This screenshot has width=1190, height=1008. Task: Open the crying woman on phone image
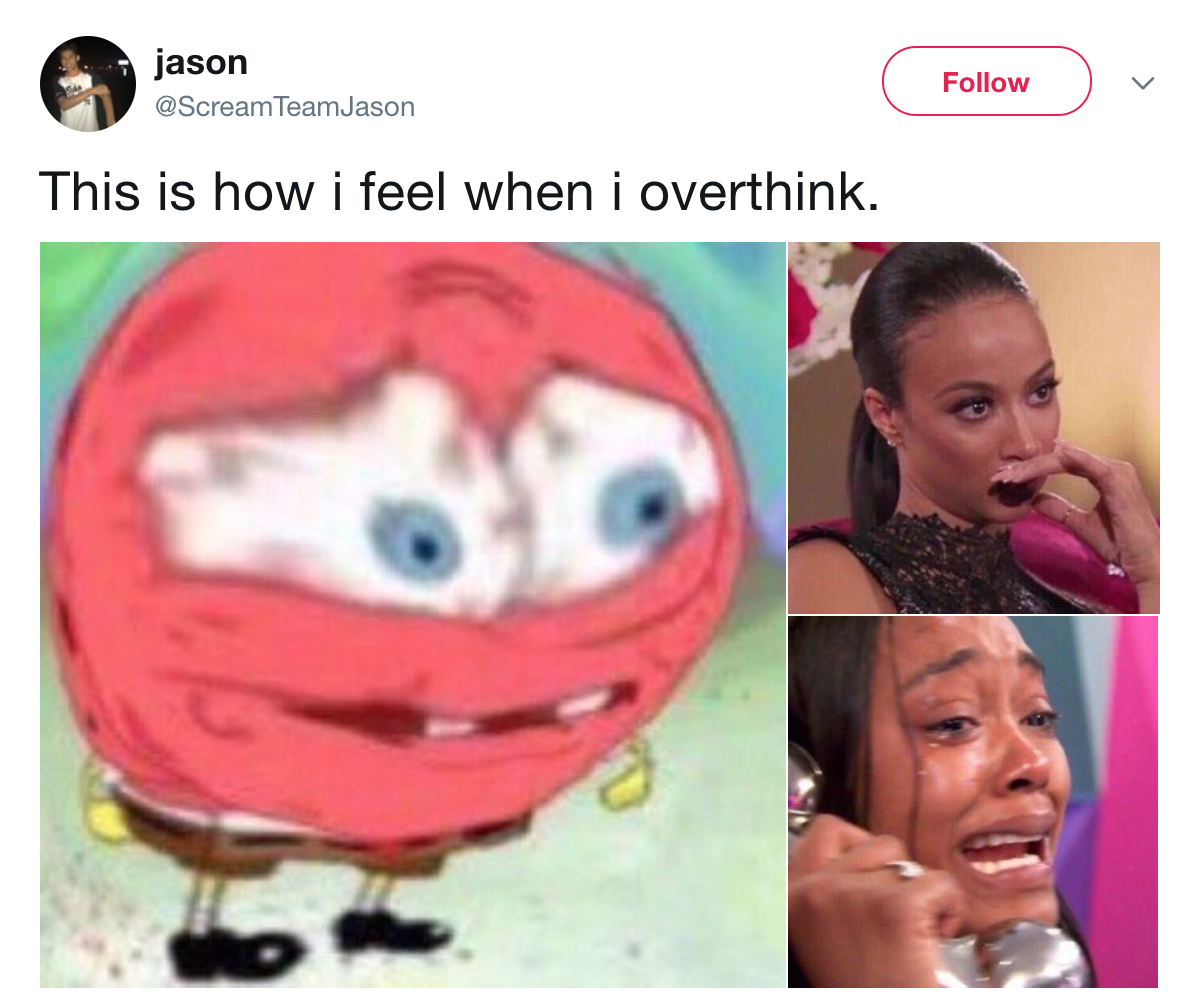click(x=974, y=802)
